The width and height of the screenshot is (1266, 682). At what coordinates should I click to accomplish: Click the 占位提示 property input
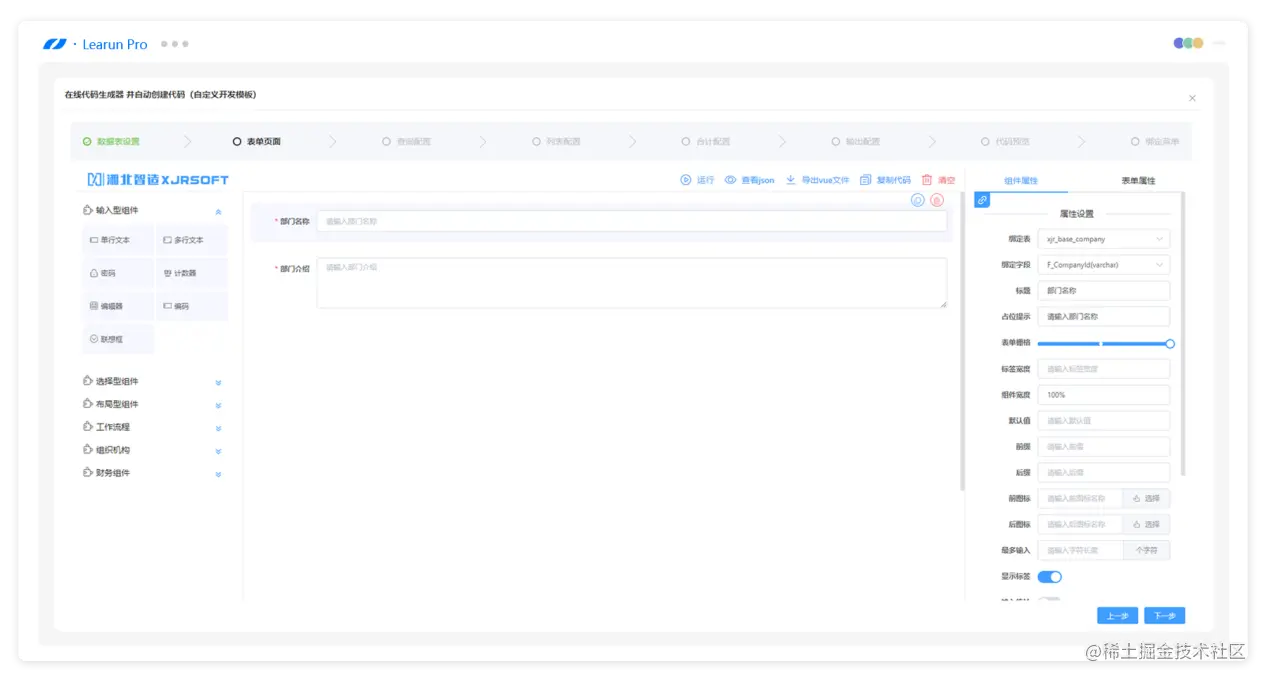(1103, 317)
